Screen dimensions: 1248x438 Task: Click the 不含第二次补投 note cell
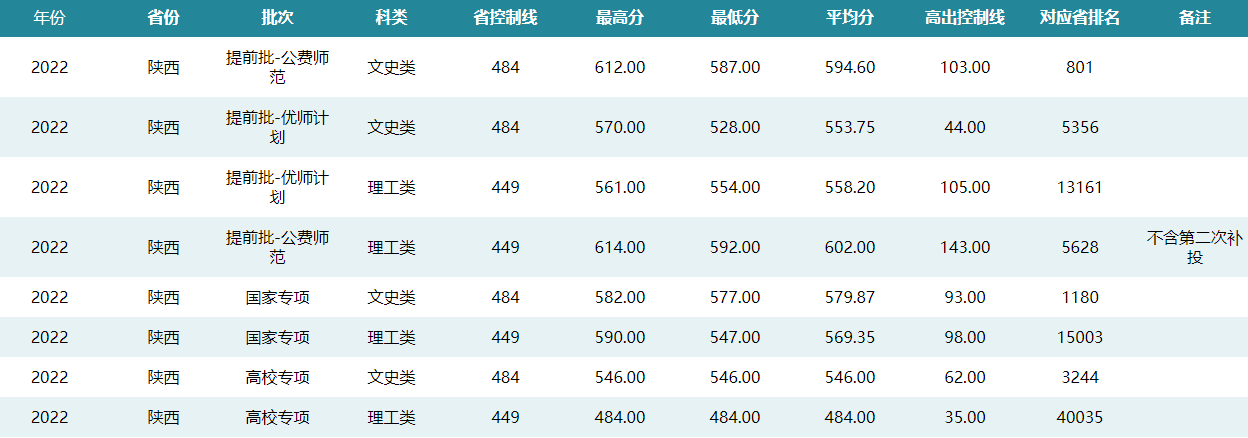click(x=1195, y=247)
